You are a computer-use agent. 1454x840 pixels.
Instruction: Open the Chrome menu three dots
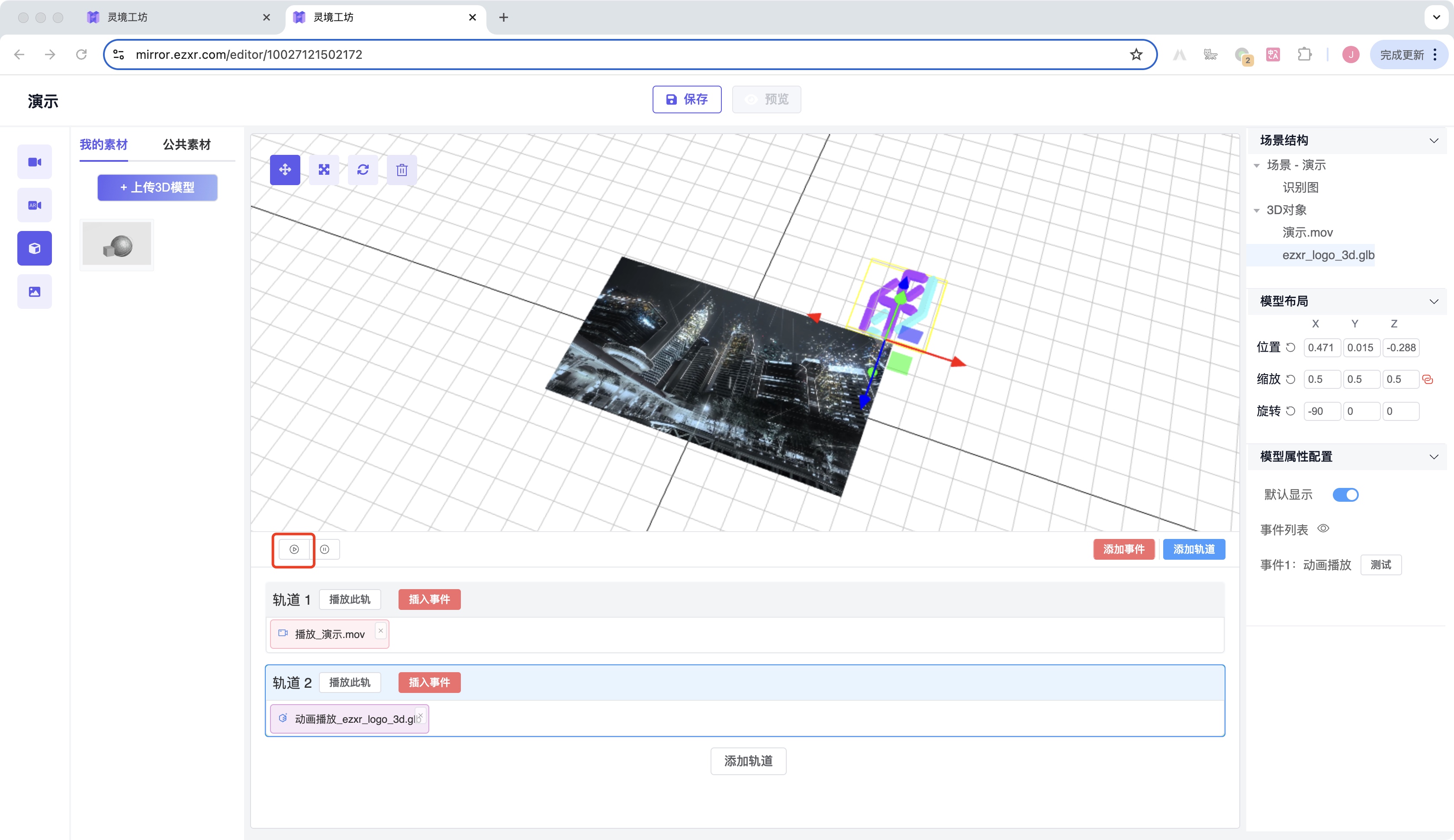coord(1435,55)
